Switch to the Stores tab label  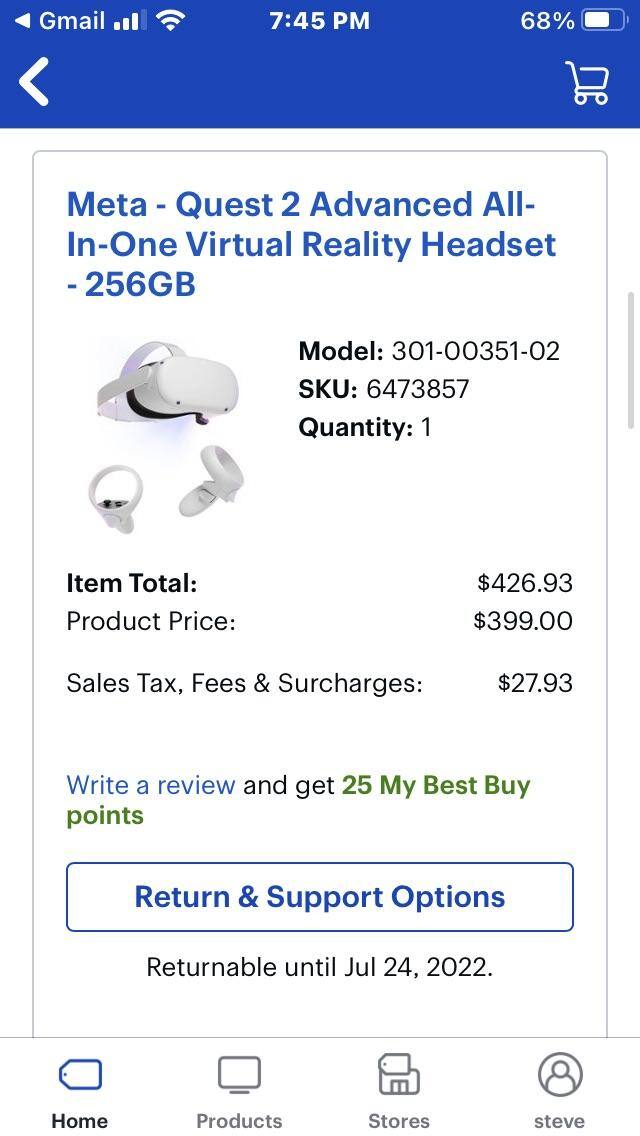pyautogui.click(x=398, y=1120)
